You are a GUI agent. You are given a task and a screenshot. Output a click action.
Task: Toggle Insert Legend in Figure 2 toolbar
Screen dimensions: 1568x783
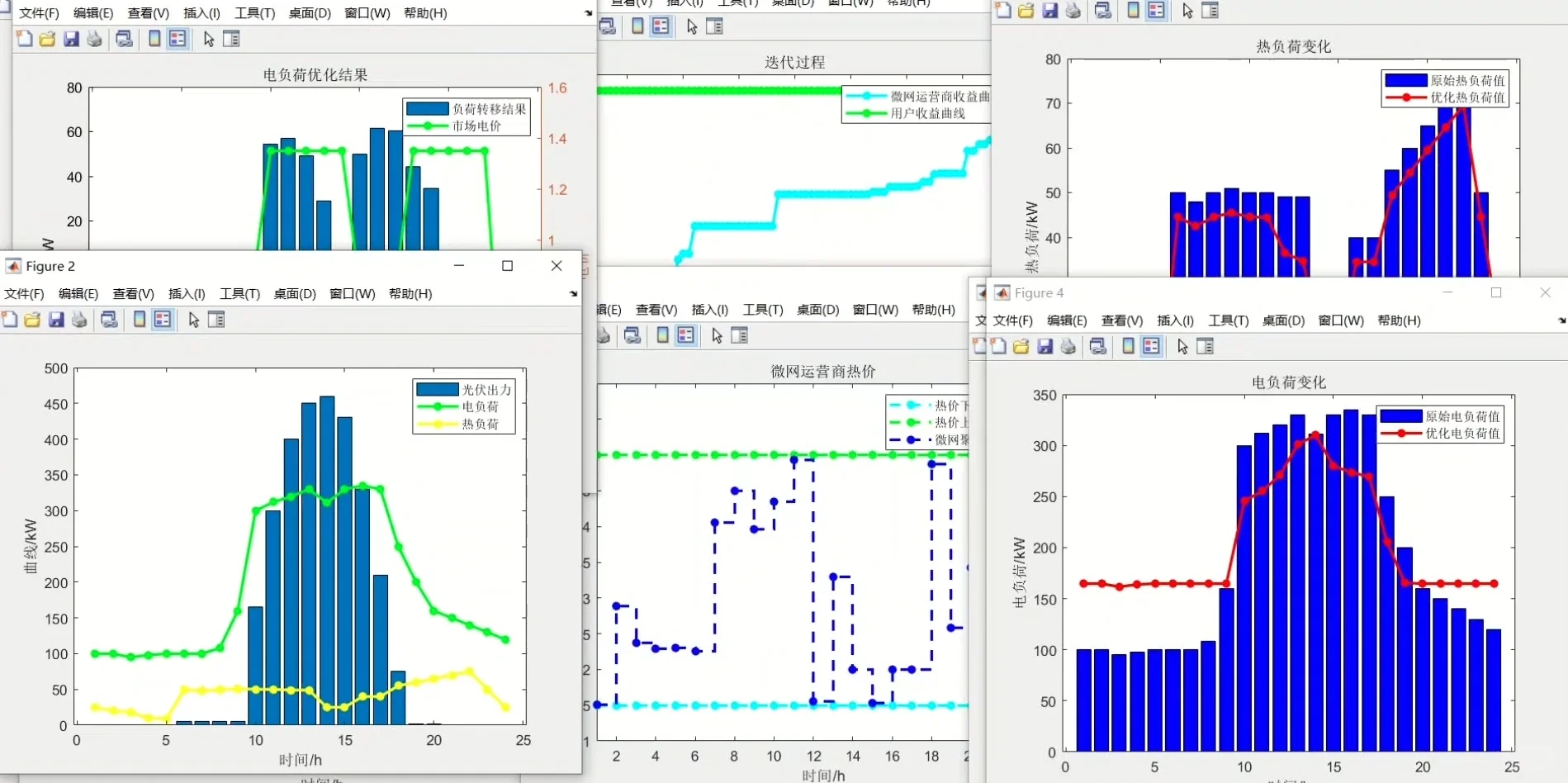[x=163, y=320]
